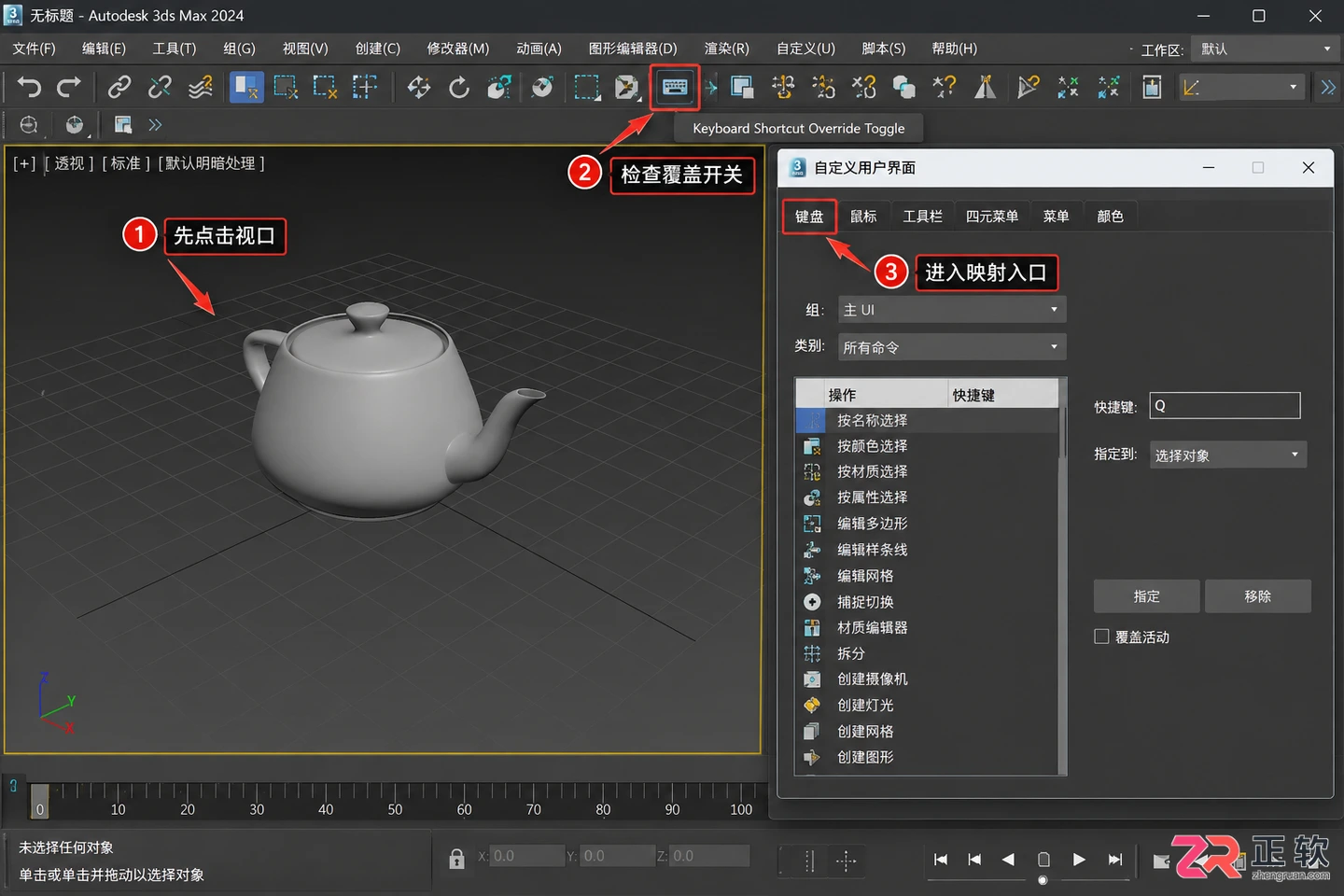Screen dimensions: 1344x896
Task: Click the X coordinate field
Action: pyautogui.click(x=527, y=856)
